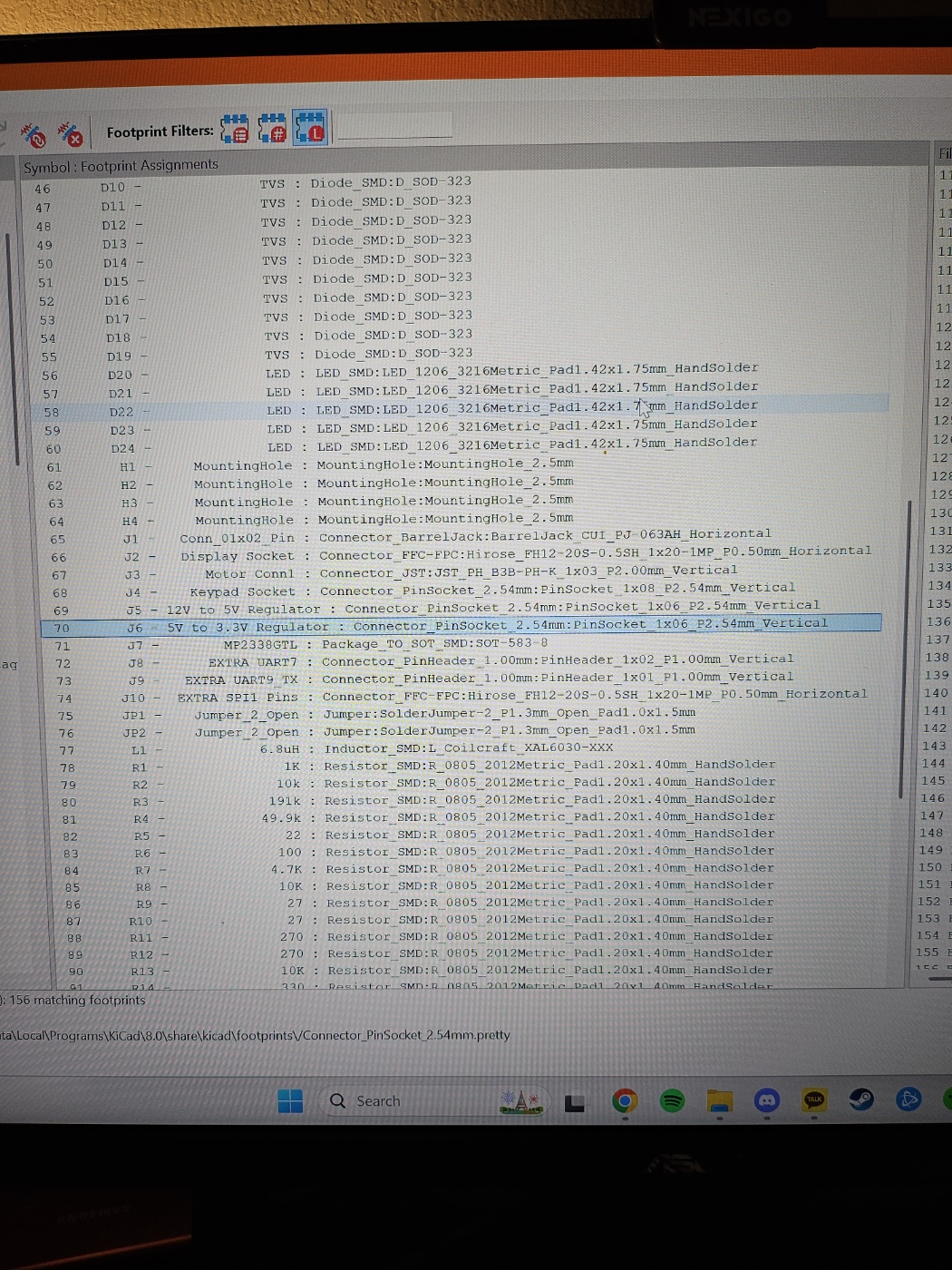Click the automatic footprint association icon
This screenshot has height=1270, width=952.
[x=34, y=136]
